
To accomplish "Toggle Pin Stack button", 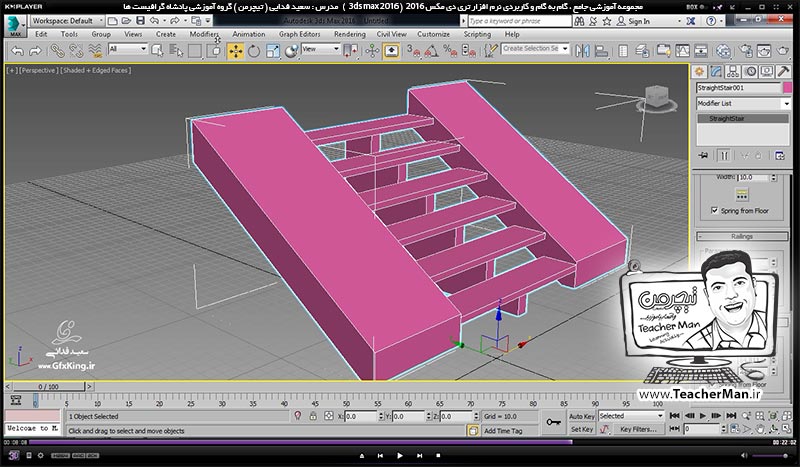I will [703, 156].
